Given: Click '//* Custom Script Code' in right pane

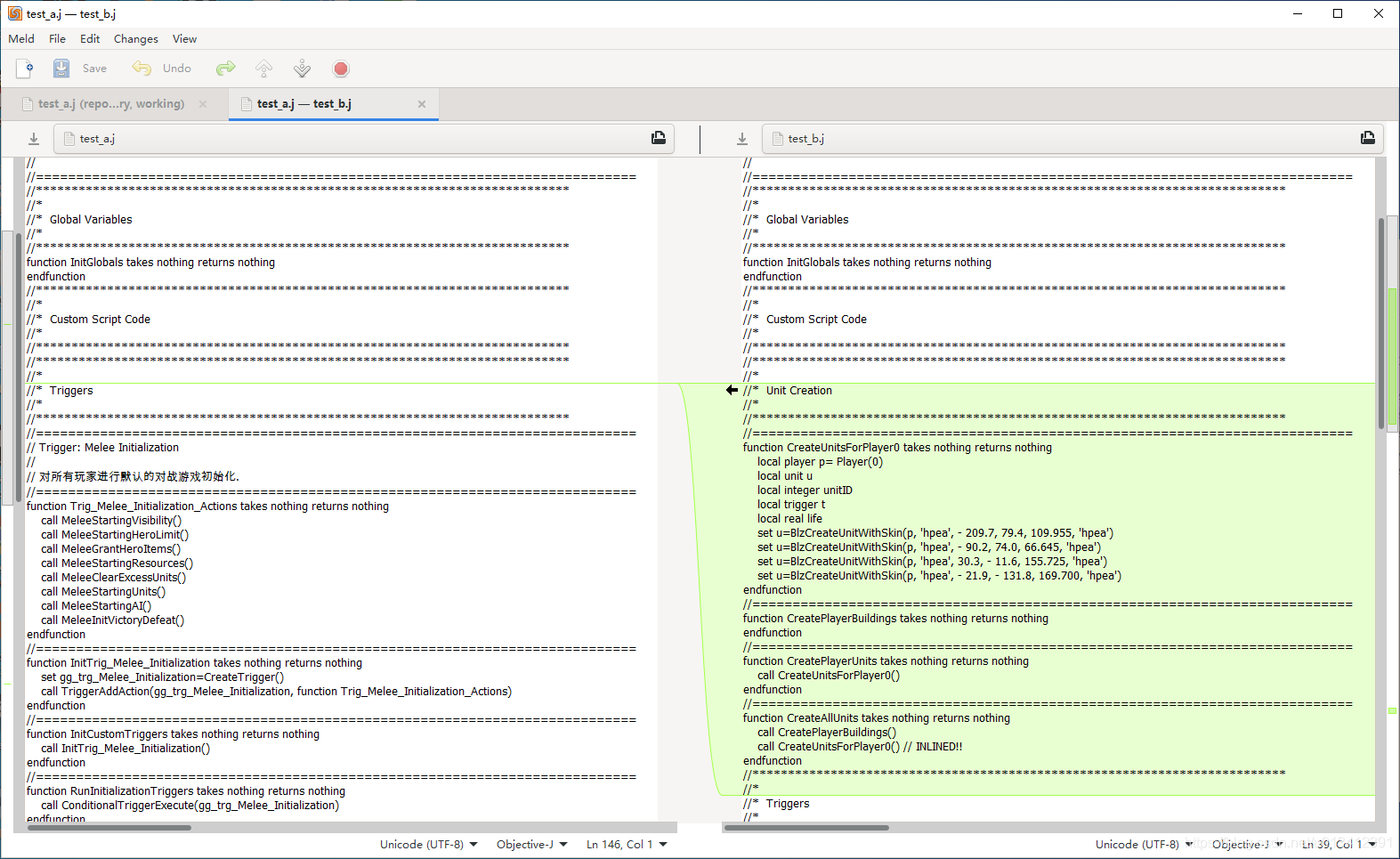Looking at the screenshot, I should (805, 320).
